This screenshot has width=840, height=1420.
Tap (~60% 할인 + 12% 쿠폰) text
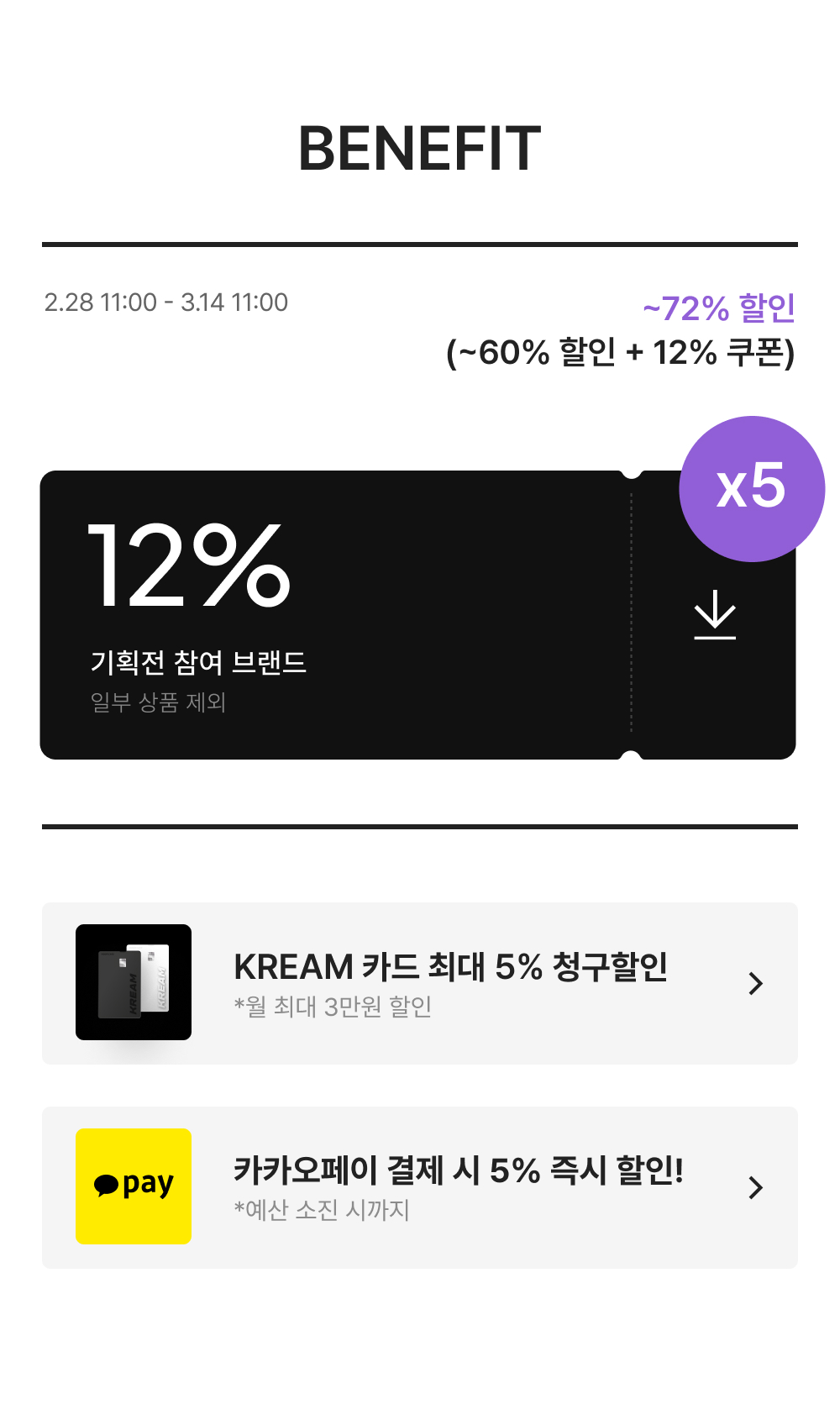(621, 353)
